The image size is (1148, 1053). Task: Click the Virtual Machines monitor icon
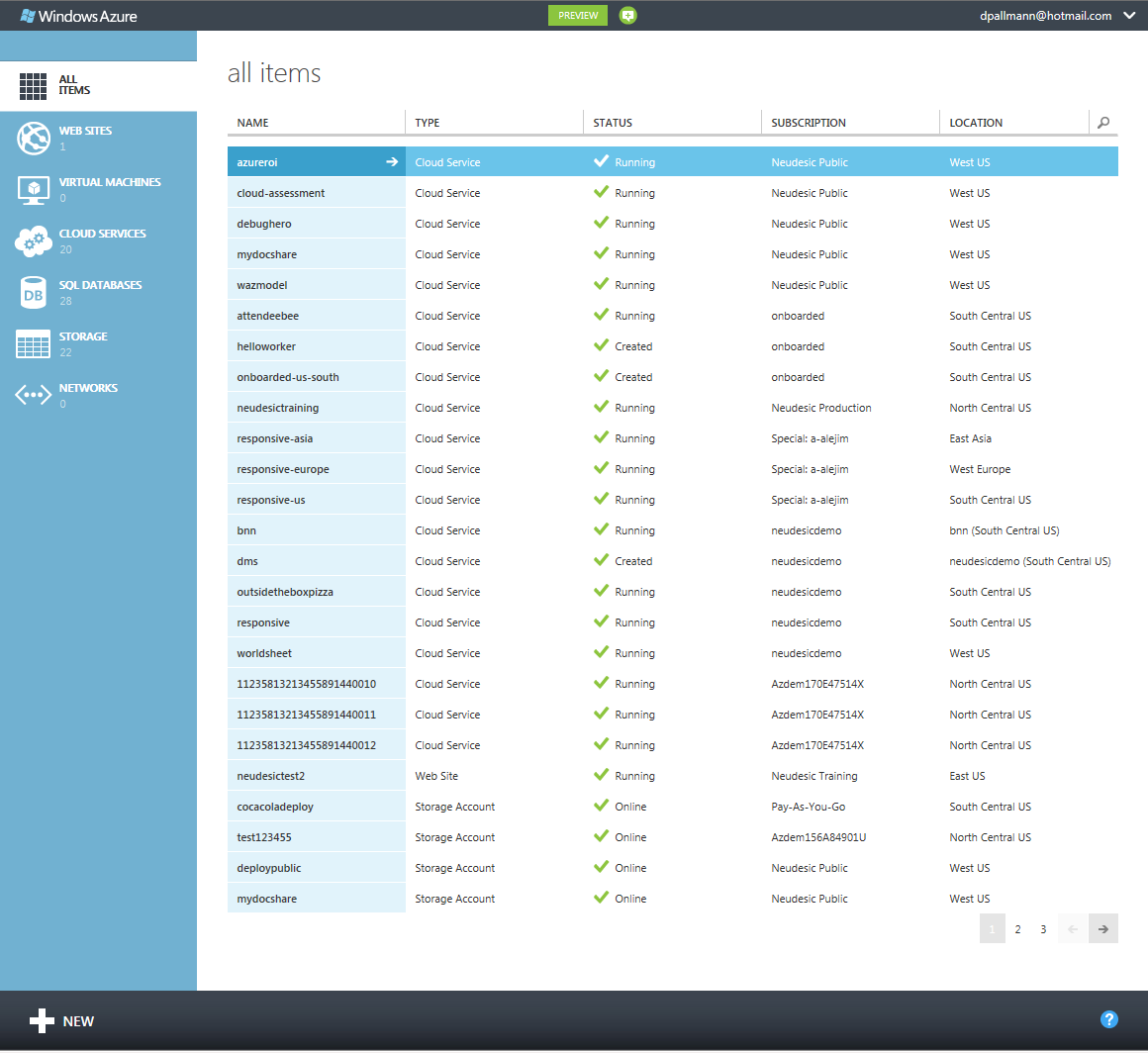(x=34, y=190)
